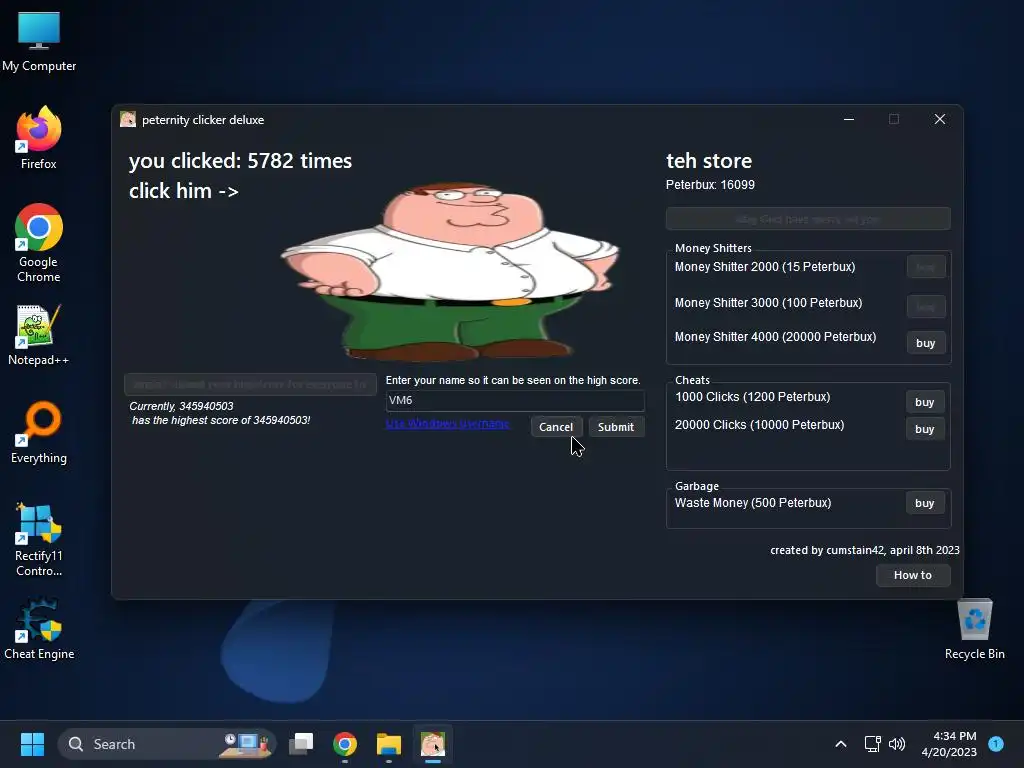Click 'Waste Money (500 Peterbux)' label
The width and height of the screenshot is (1024, 768).
(x=753, y=503)
